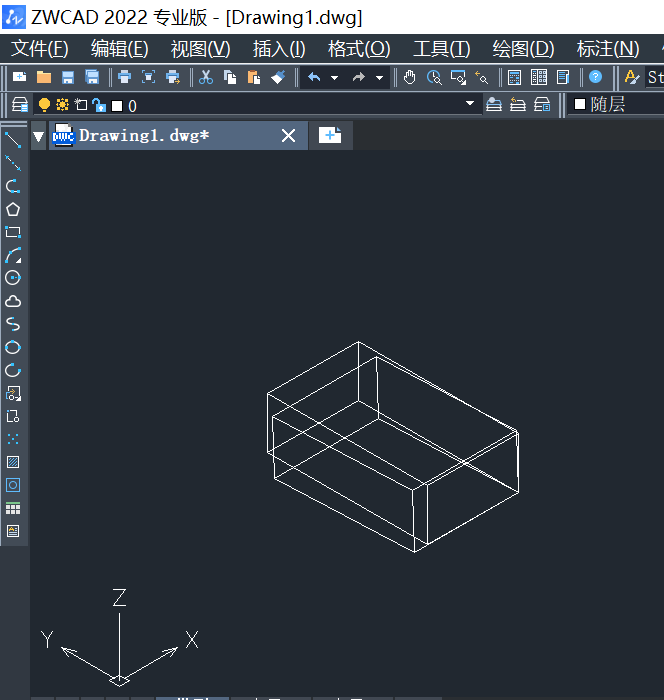
Task: Expand the redo history dropdown arrow
Action: point(379,78)
